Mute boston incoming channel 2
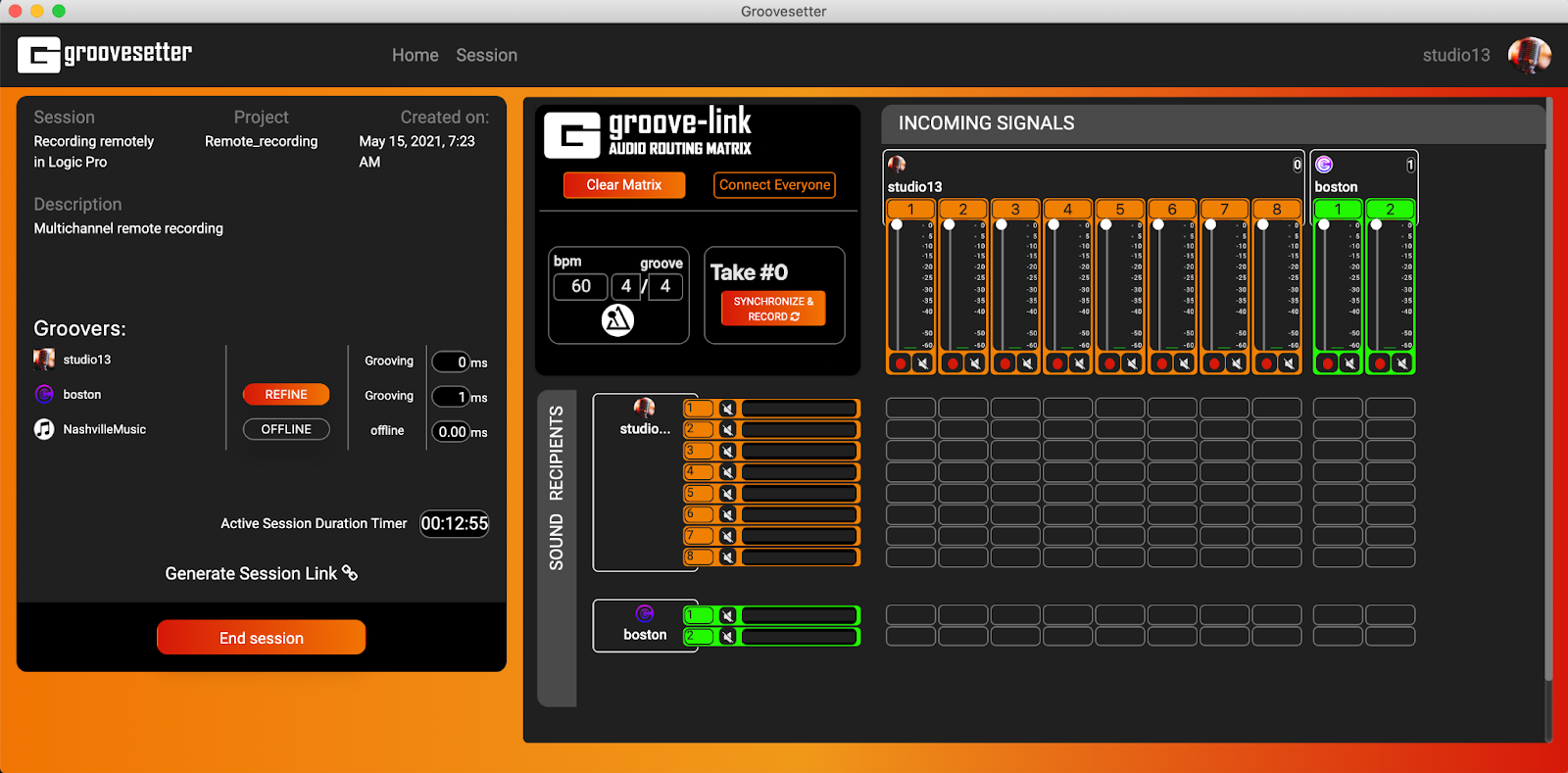 pyautogui.click(x=1402, y=363)
